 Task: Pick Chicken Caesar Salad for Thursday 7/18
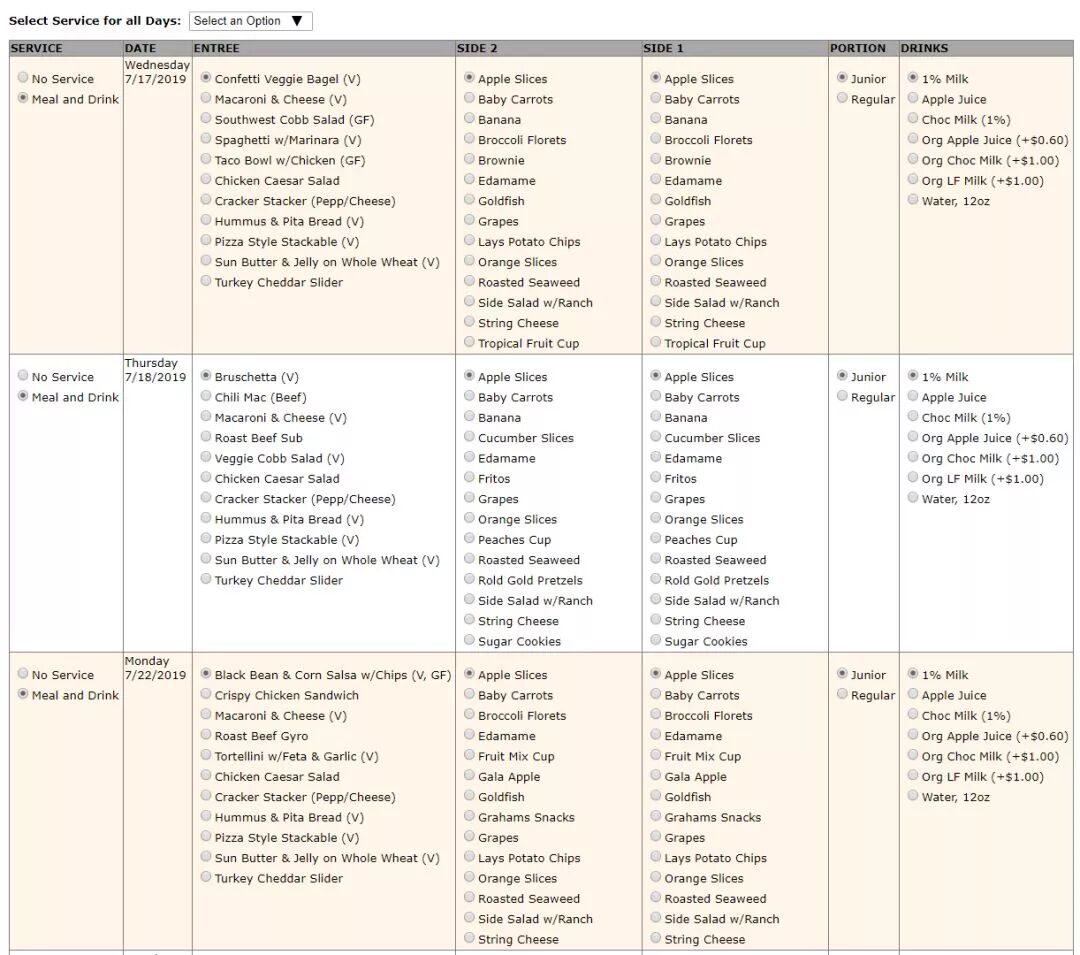[x=206, y=477]
